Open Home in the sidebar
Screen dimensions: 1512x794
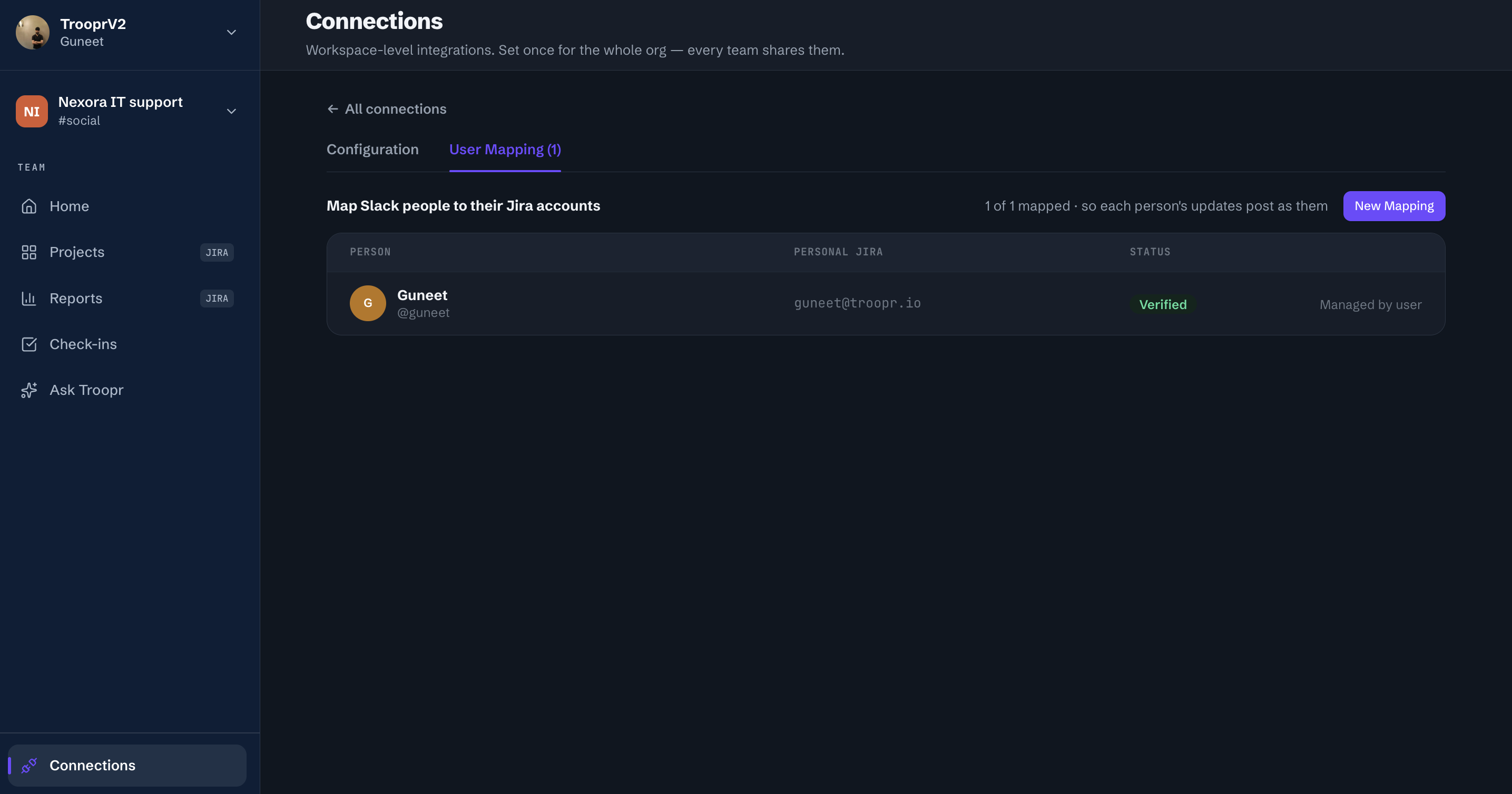[127, 206]
